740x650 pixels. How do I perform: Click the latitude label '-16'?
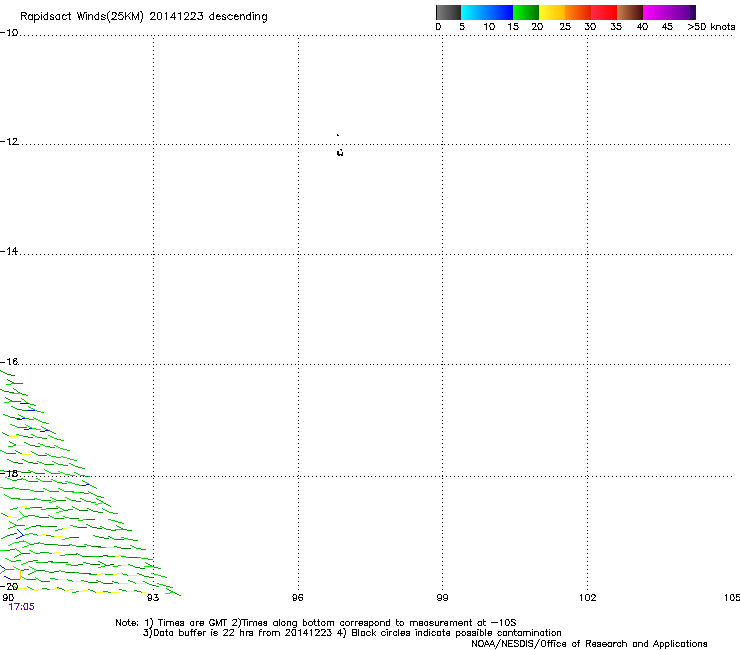click(9, 362)
